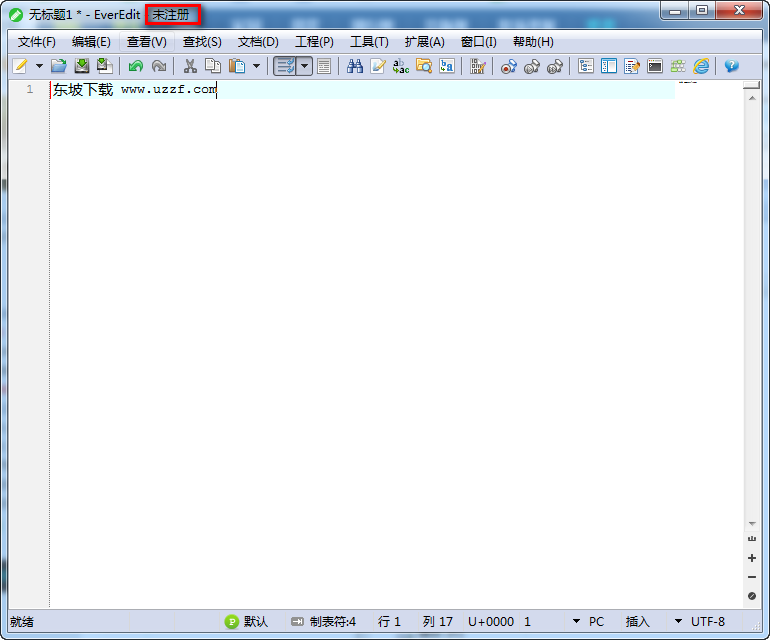Click the vertical scrollbar up arrow
The width and height of the screenshot is (770, 640).
click(x=752, y=98)
